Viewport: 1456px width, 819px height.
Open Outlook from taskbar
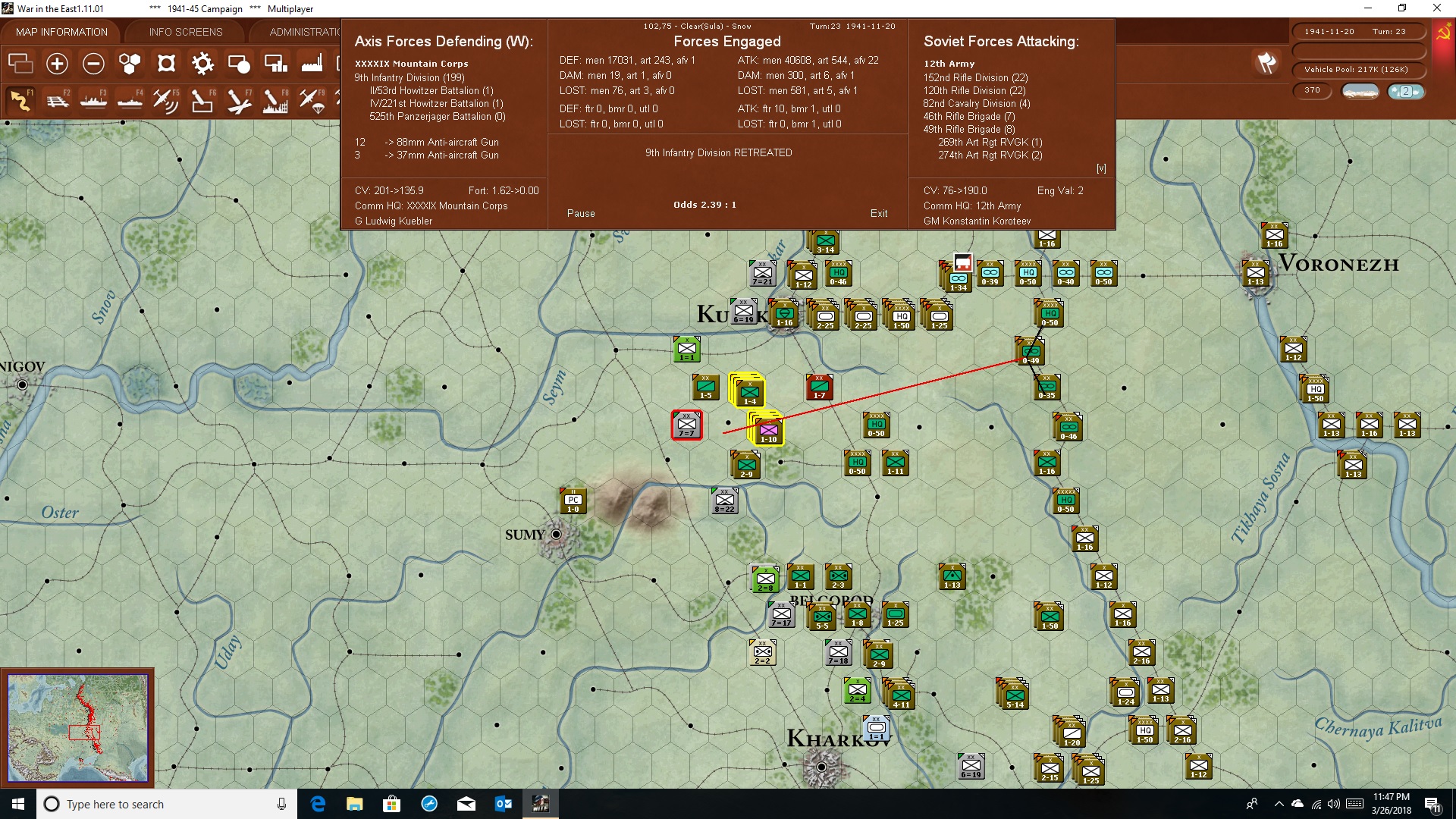coord(503,804)
